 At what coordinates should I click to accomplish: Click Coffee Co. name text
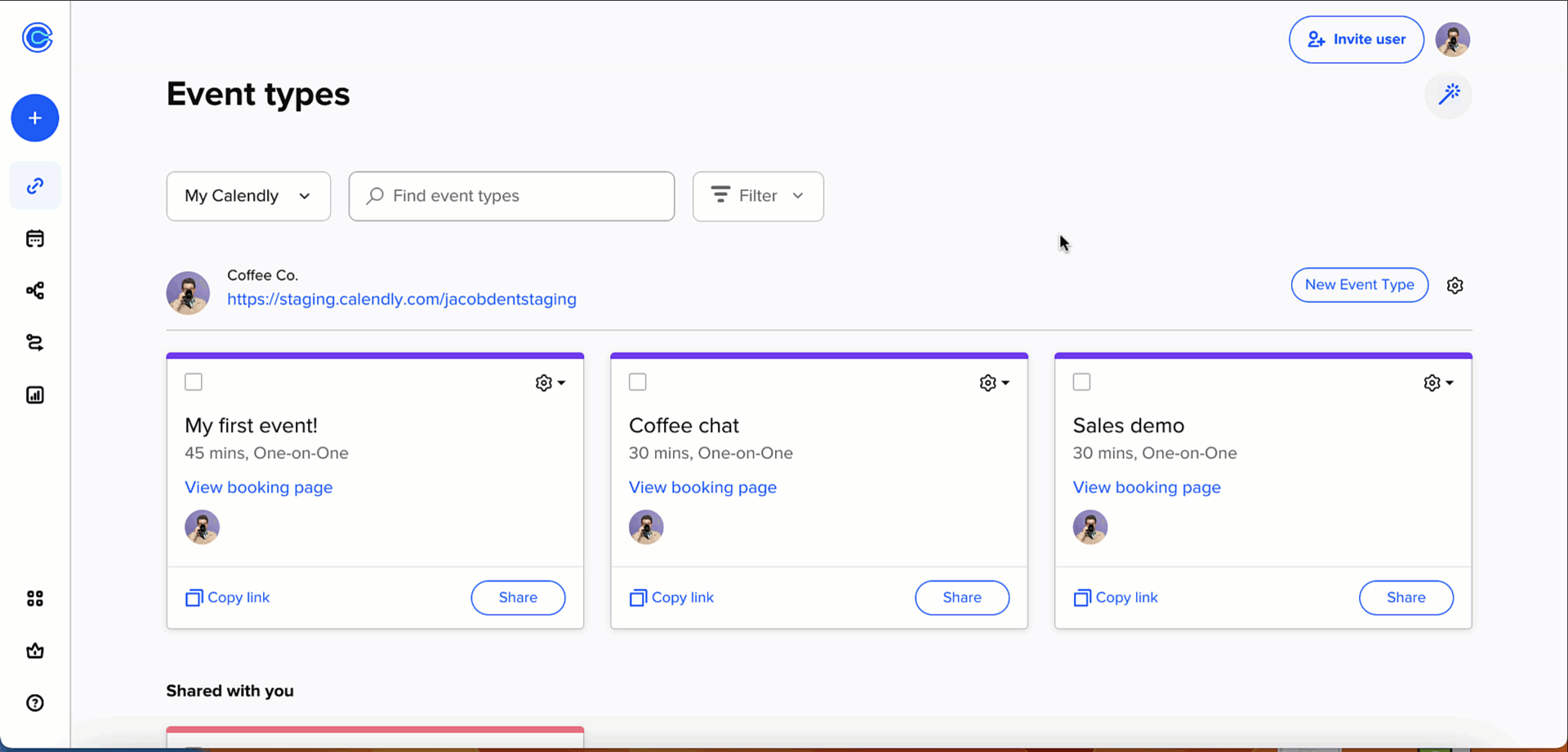click(263, 275)
